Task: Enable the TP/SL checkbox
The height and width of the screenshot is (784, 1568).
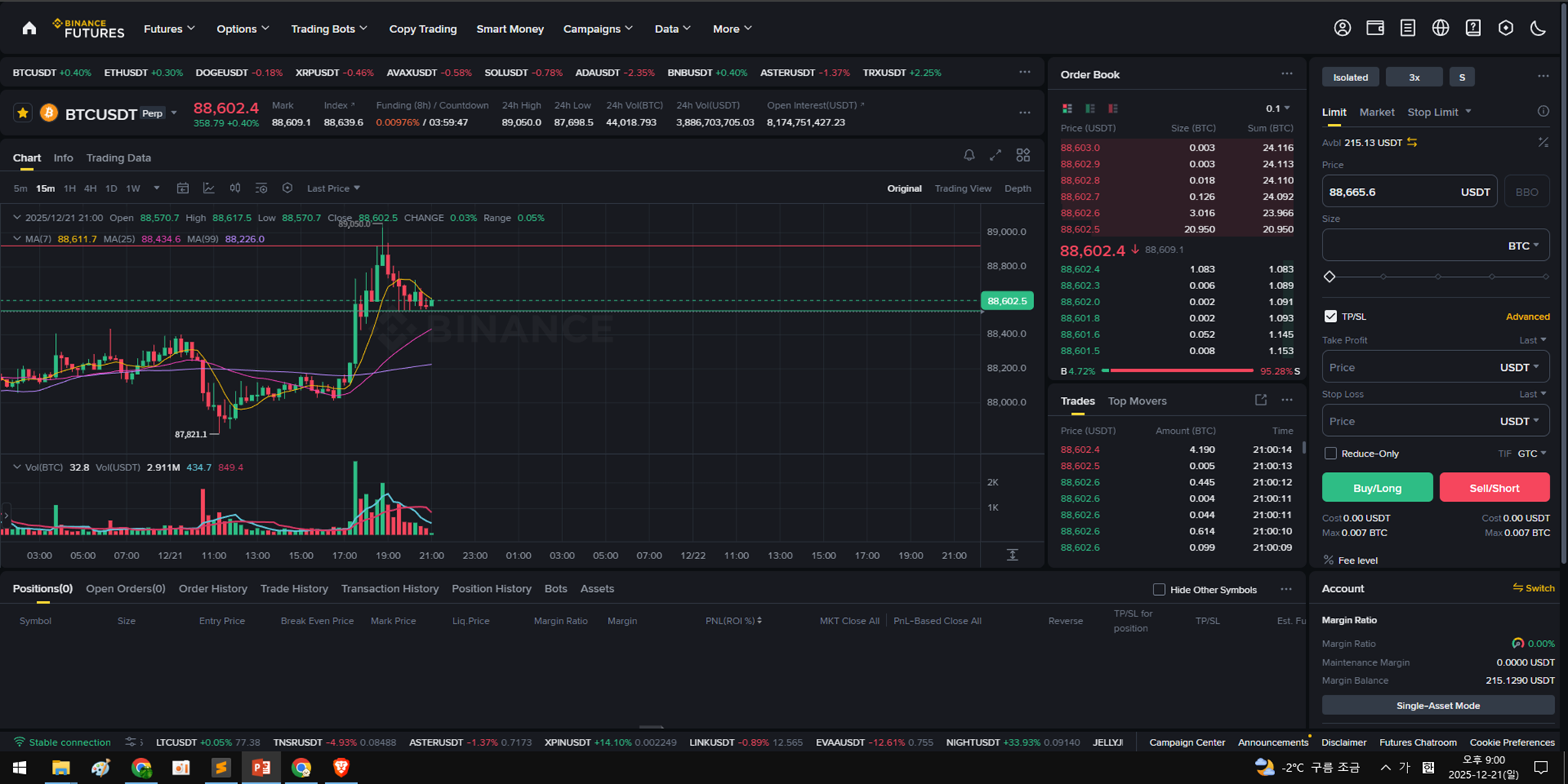Action: point(1330,316)
